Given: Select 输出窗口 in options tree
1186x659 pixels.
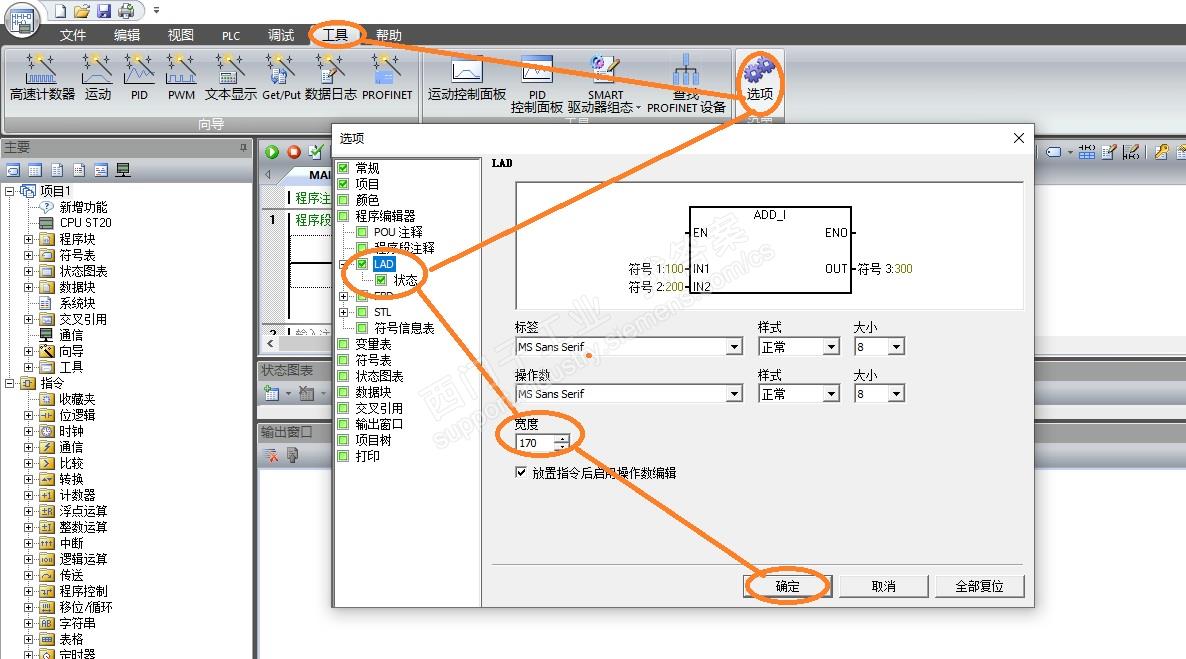Looking at the screenshot, I should tap(379, 424).
